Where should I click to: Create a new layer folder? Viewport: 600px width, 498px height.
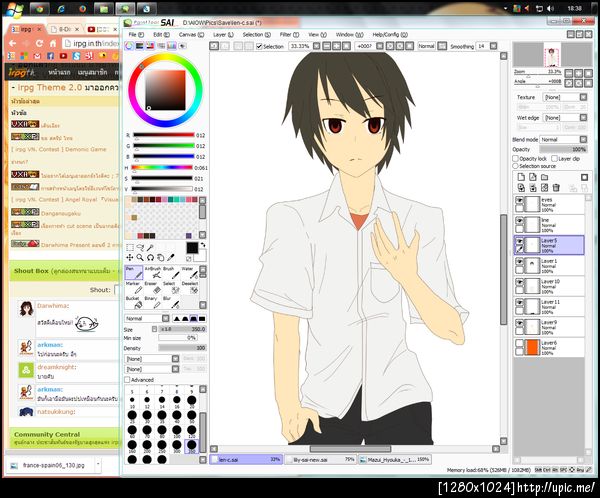(x=545, y=177)
